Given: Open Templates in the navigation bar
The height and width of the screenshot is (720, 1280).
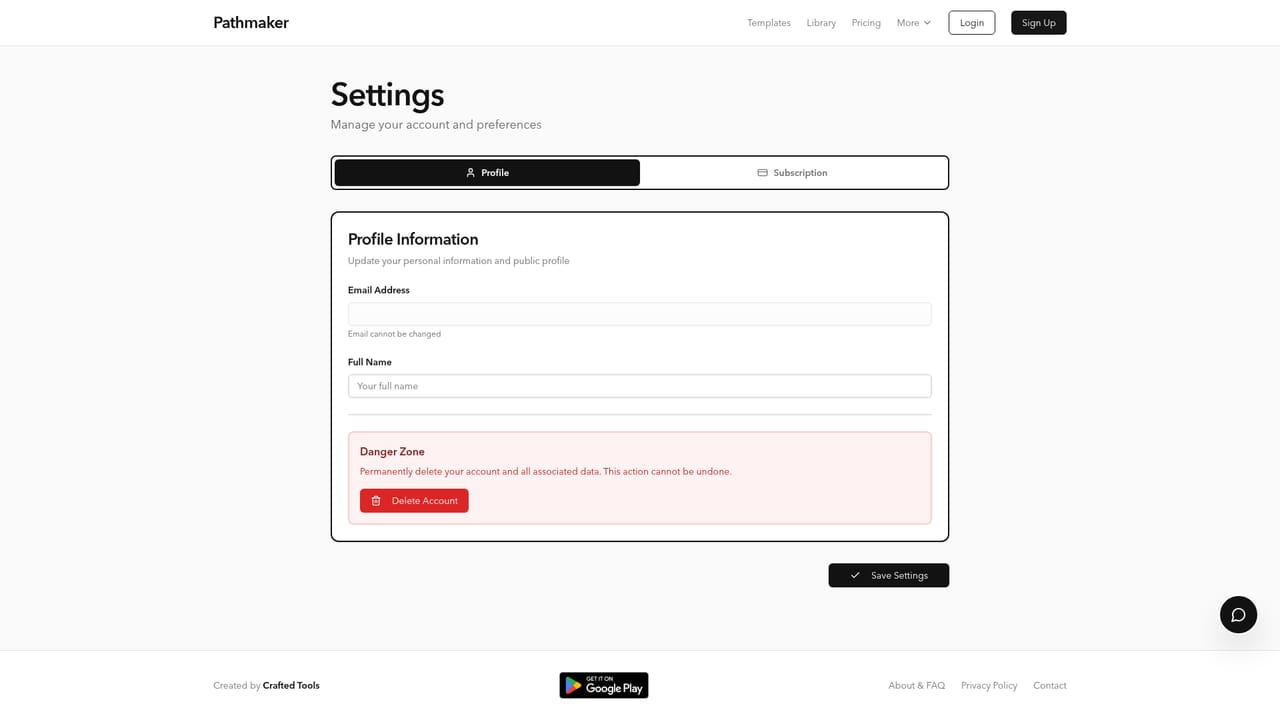Looking at the screenshot, I should tap(769, 23).
